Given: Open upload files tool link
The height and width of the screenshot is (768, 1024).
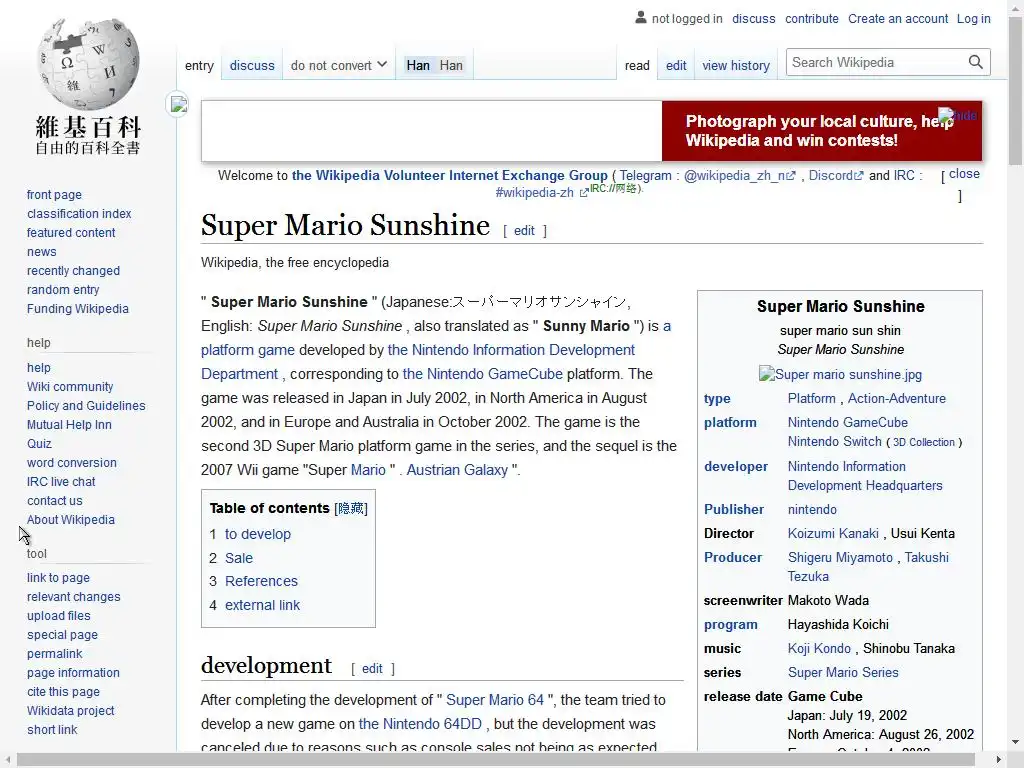Looking at the screenshot, I should 59,616.
